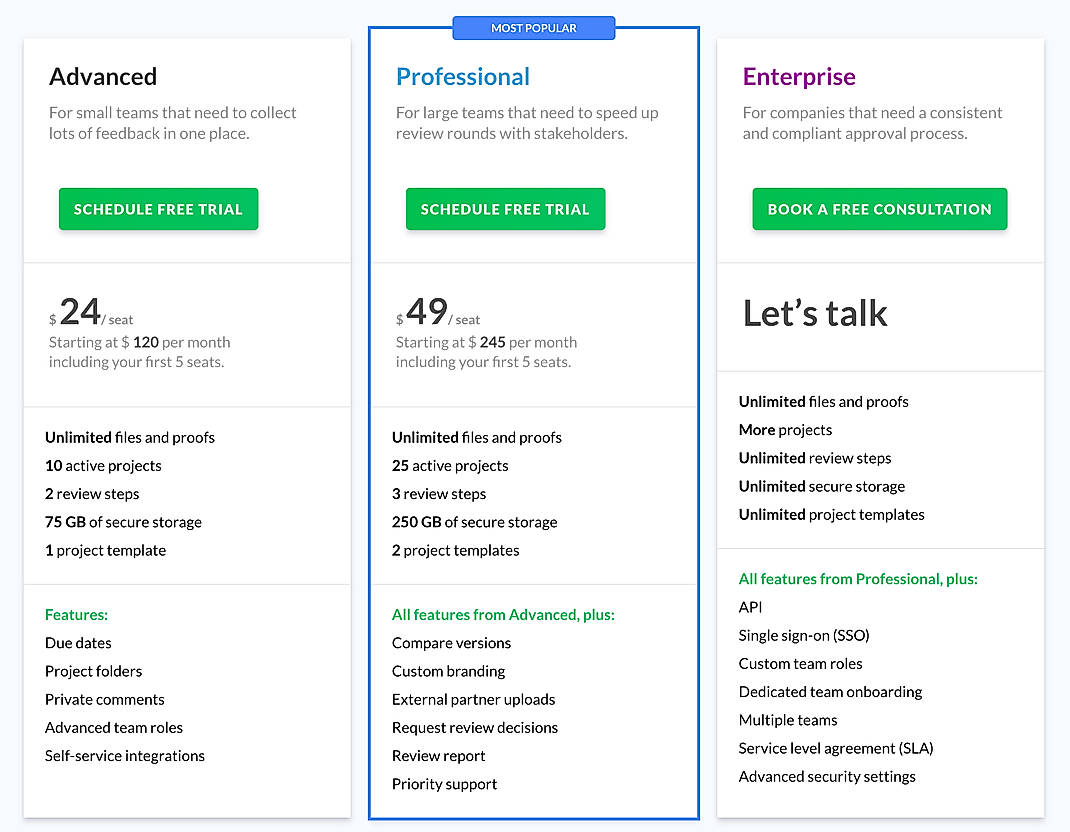
Task: Select Single sign-on (SSO) under Enterprise
Action: pos(804,635)
